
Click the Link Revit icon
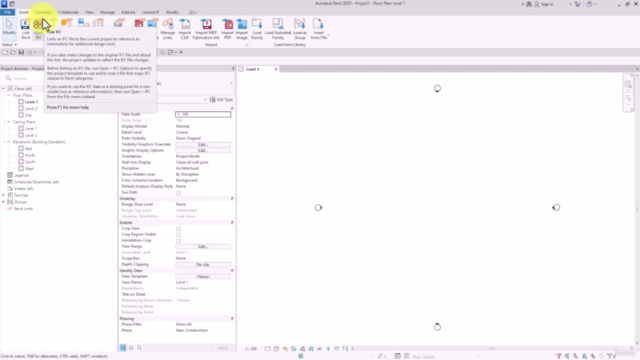[25, 29]
